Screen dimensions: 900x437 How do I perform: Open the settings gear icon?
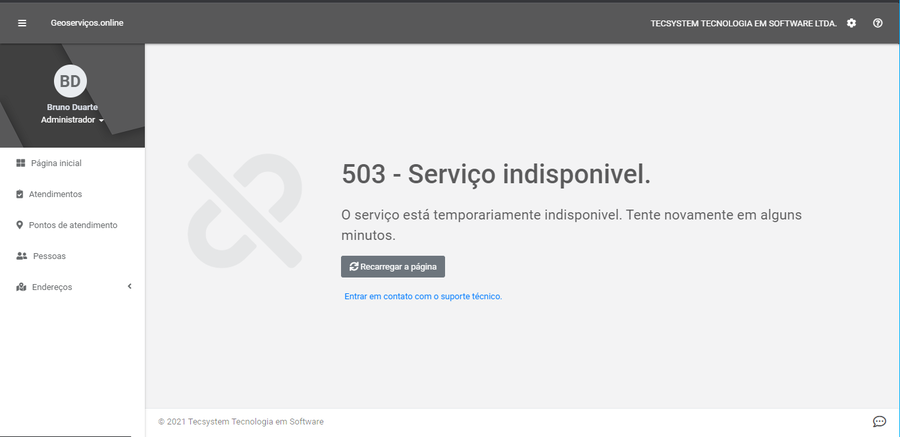pyautogui.click(x=851, y=23)
